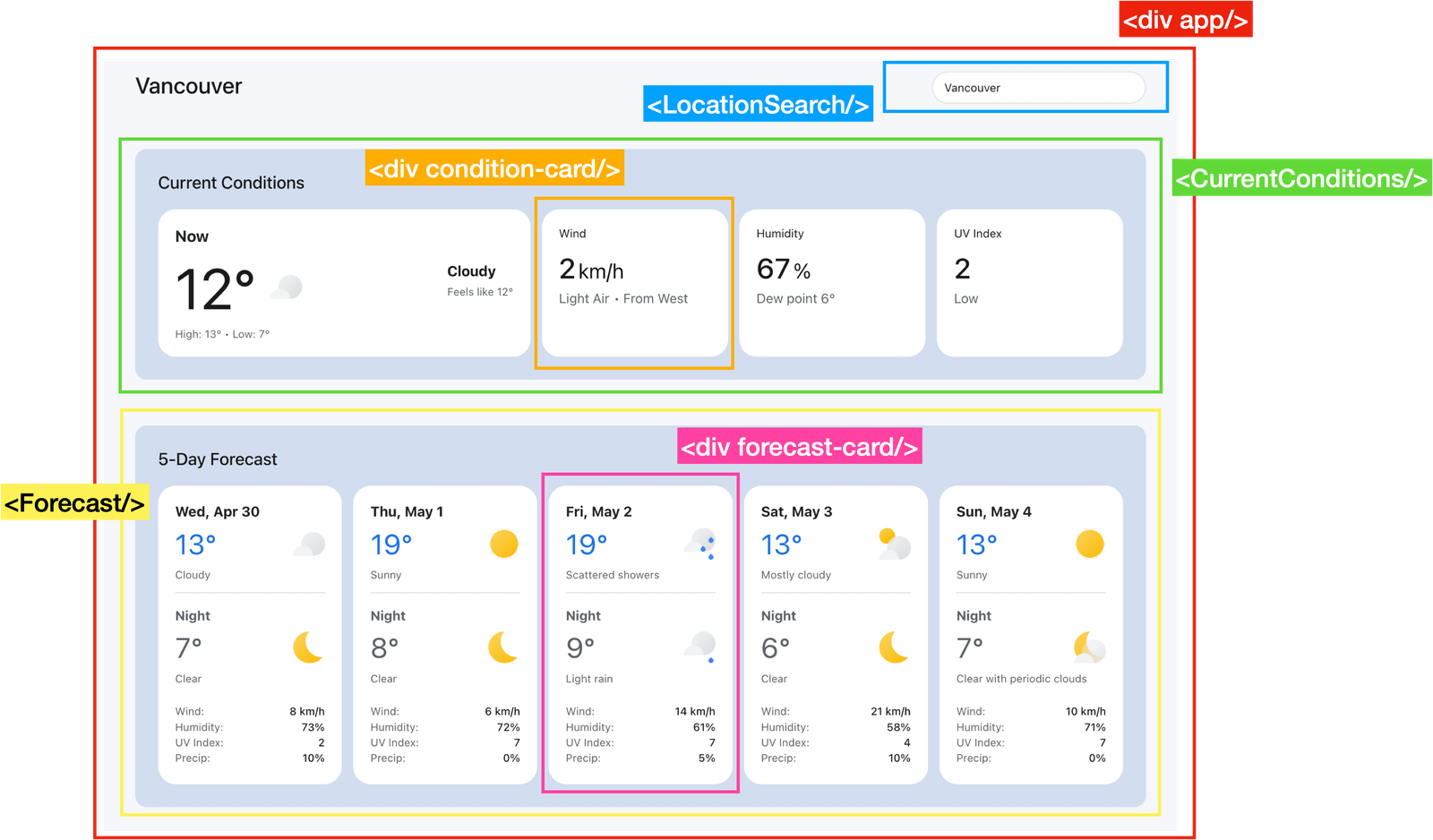Select the Current Conditions section header

pyautogui.click(x=231, y=183)
